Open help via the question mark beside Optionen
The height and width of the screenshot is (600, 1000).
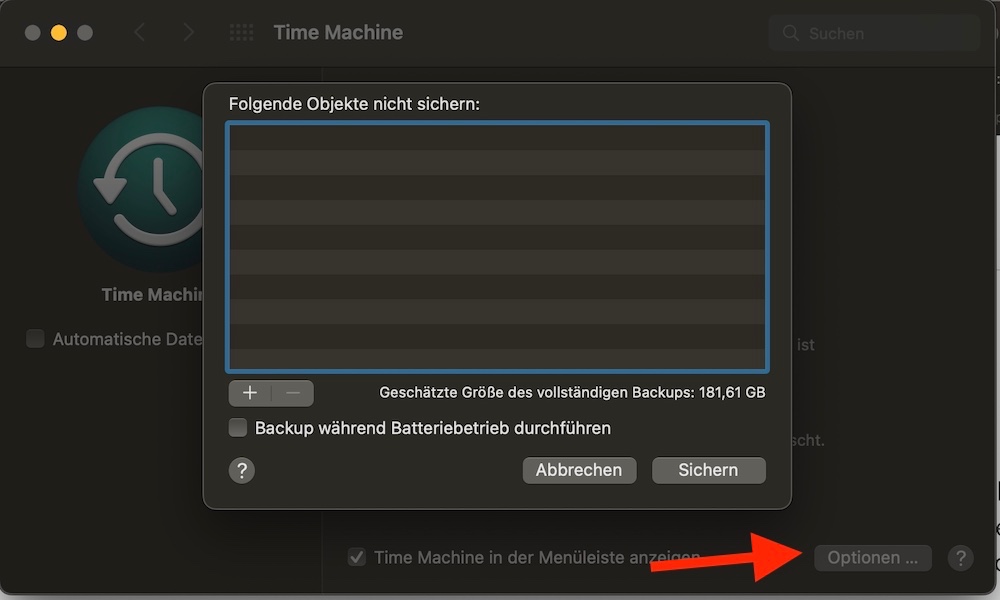coord(960,558)
